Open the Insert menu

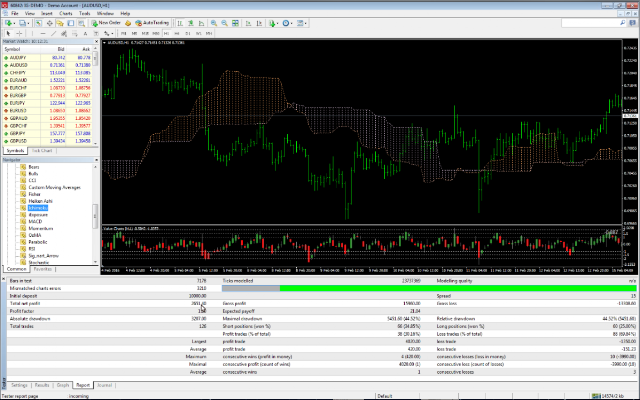coord(47,13)
